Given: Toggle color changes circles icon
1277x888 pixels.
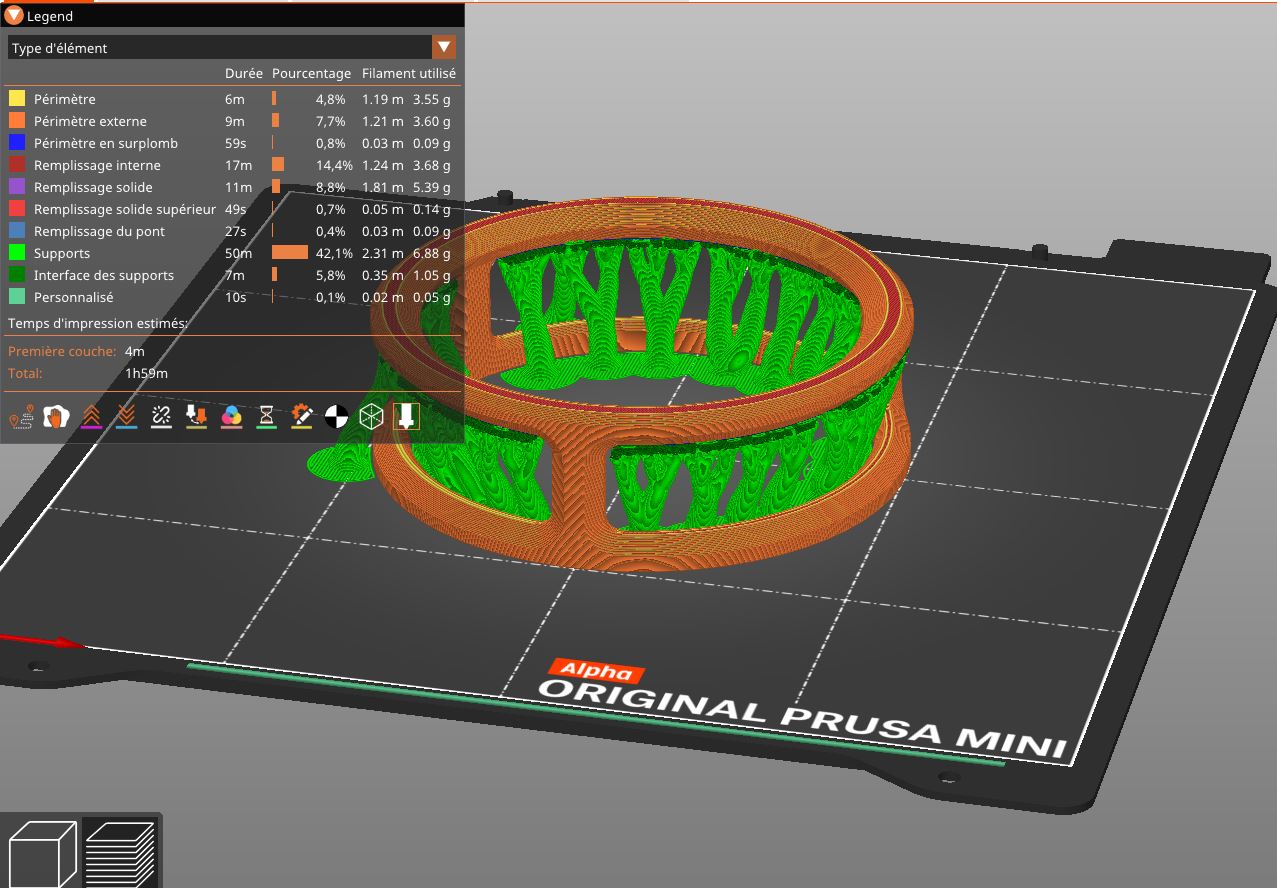Looking at the screenshot, I should tap(231, 417).
